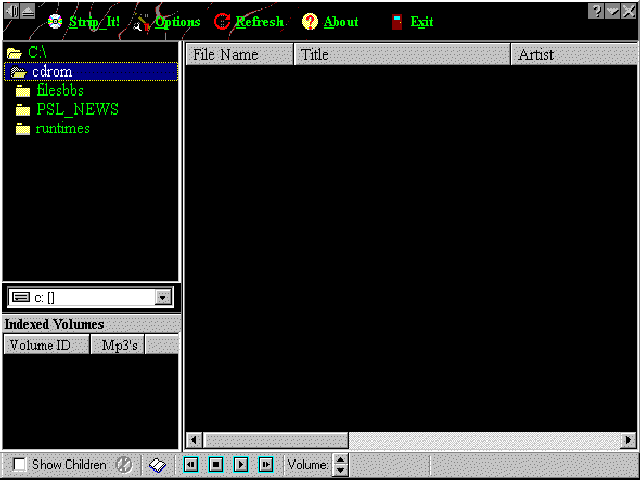Enable the Show Children checkbox
640x480 pixels.
click(20, 465)
